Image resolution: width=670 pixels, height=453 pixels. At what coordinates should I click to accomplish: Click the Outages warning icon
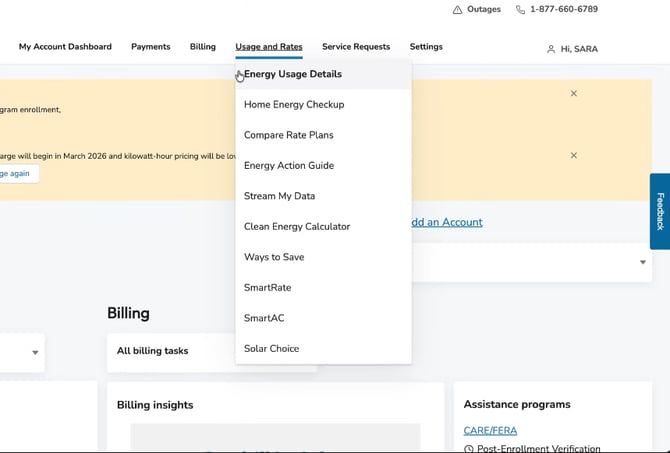[457, 10]
